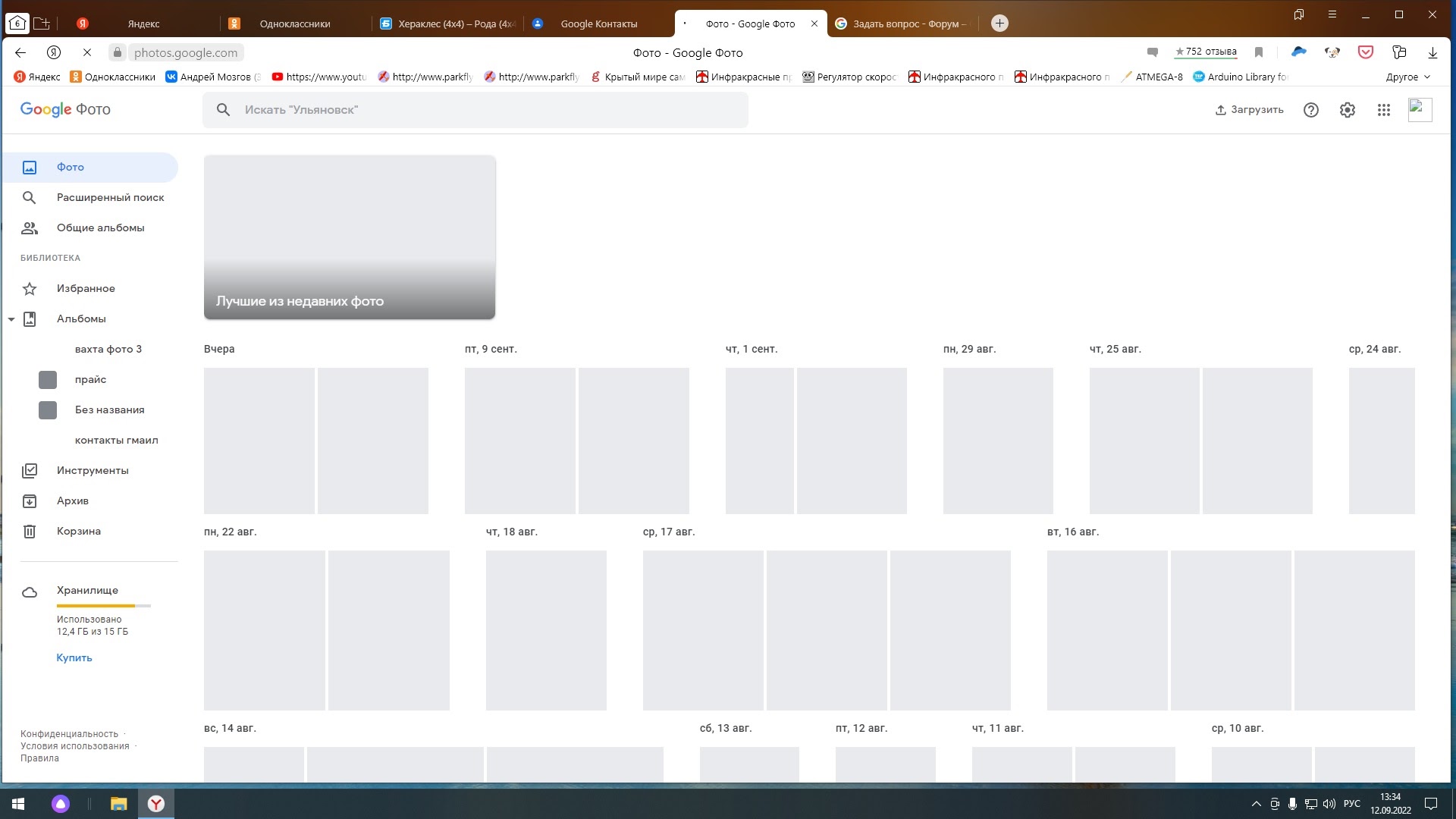Screen dimensions: 1456x819
Task: Open the Windows Start menu
Action: (18, 804)
